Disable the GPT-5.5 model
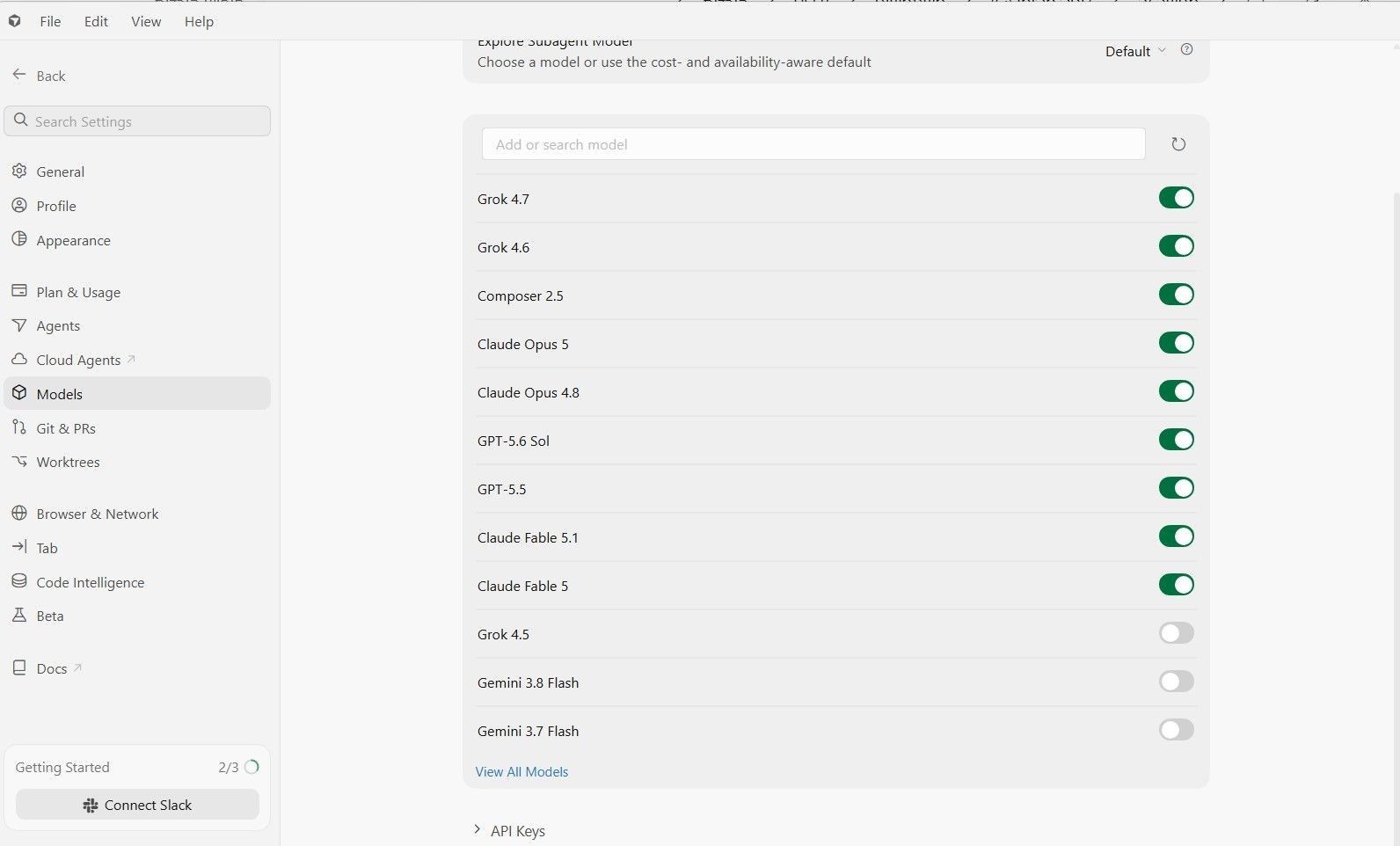 pos(1176,488)
